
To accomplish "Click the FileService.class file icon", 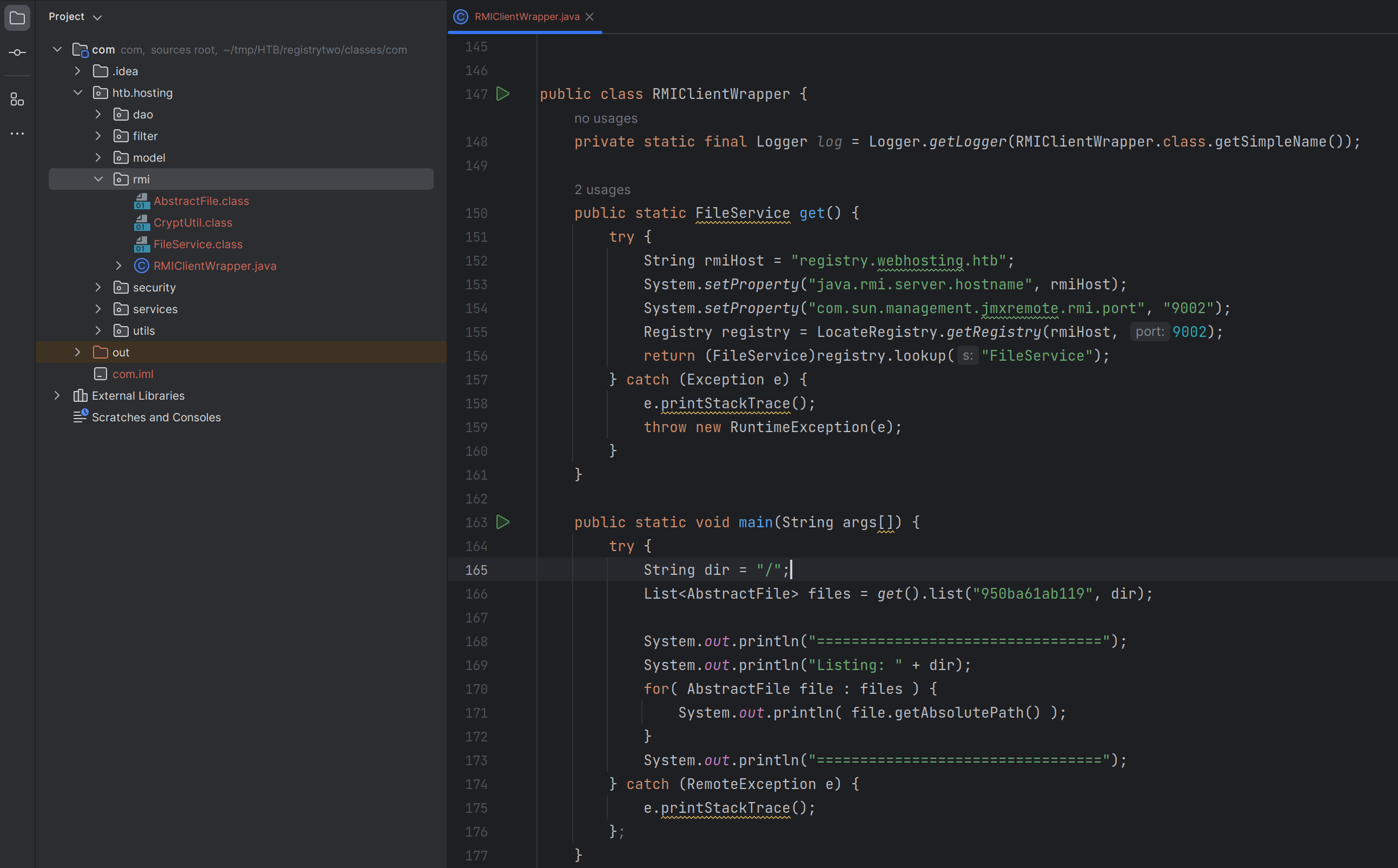I will [142, 244].
